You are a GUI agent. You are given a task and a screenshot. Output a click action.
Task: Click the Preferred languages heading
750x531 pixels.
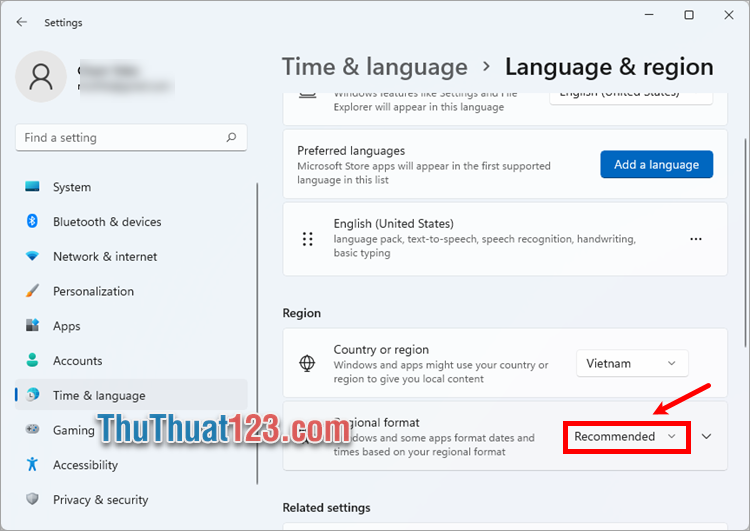[x=351, y=151]
